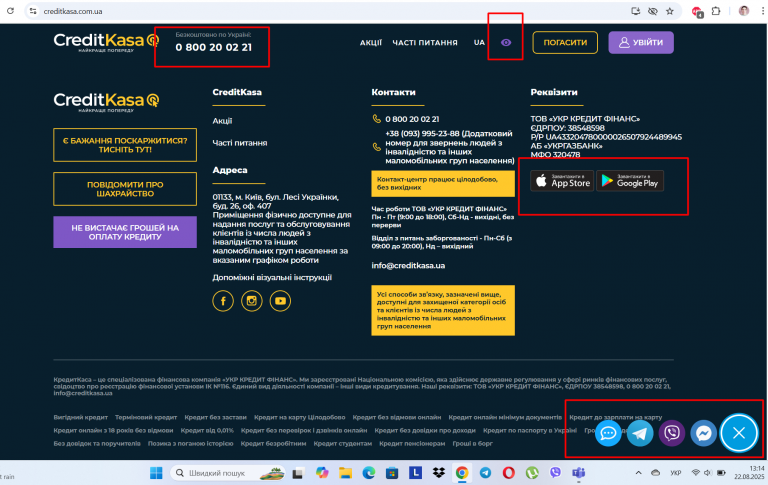This screenshot has width=768, height=485.
Task: Open the YouTube social icon
Action: pos(280,301)
